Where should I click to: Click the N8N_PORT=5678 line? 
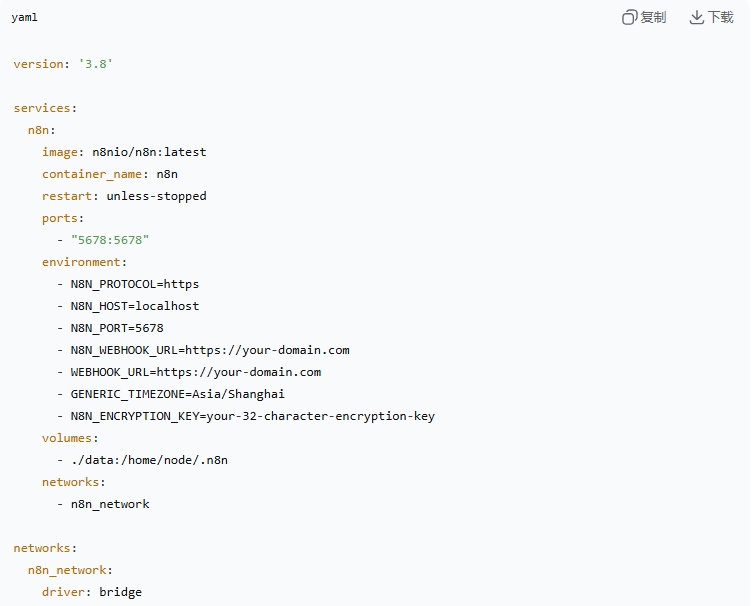[x=110, y=328]
